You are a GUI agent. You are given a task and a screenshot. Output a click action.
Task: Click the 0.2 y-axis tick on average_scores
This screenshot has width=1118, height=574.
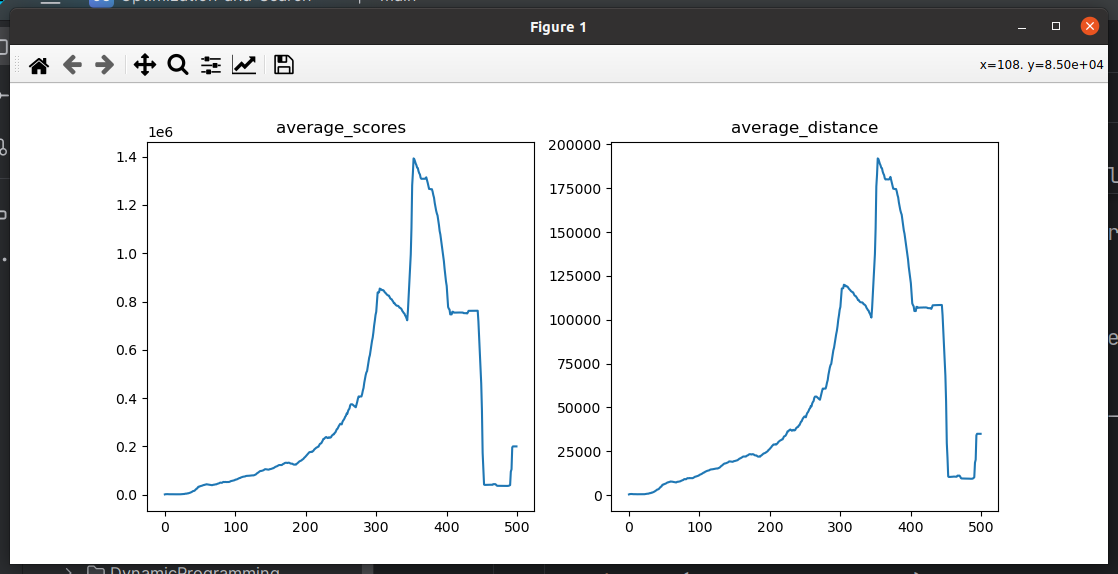coord(127,447)
